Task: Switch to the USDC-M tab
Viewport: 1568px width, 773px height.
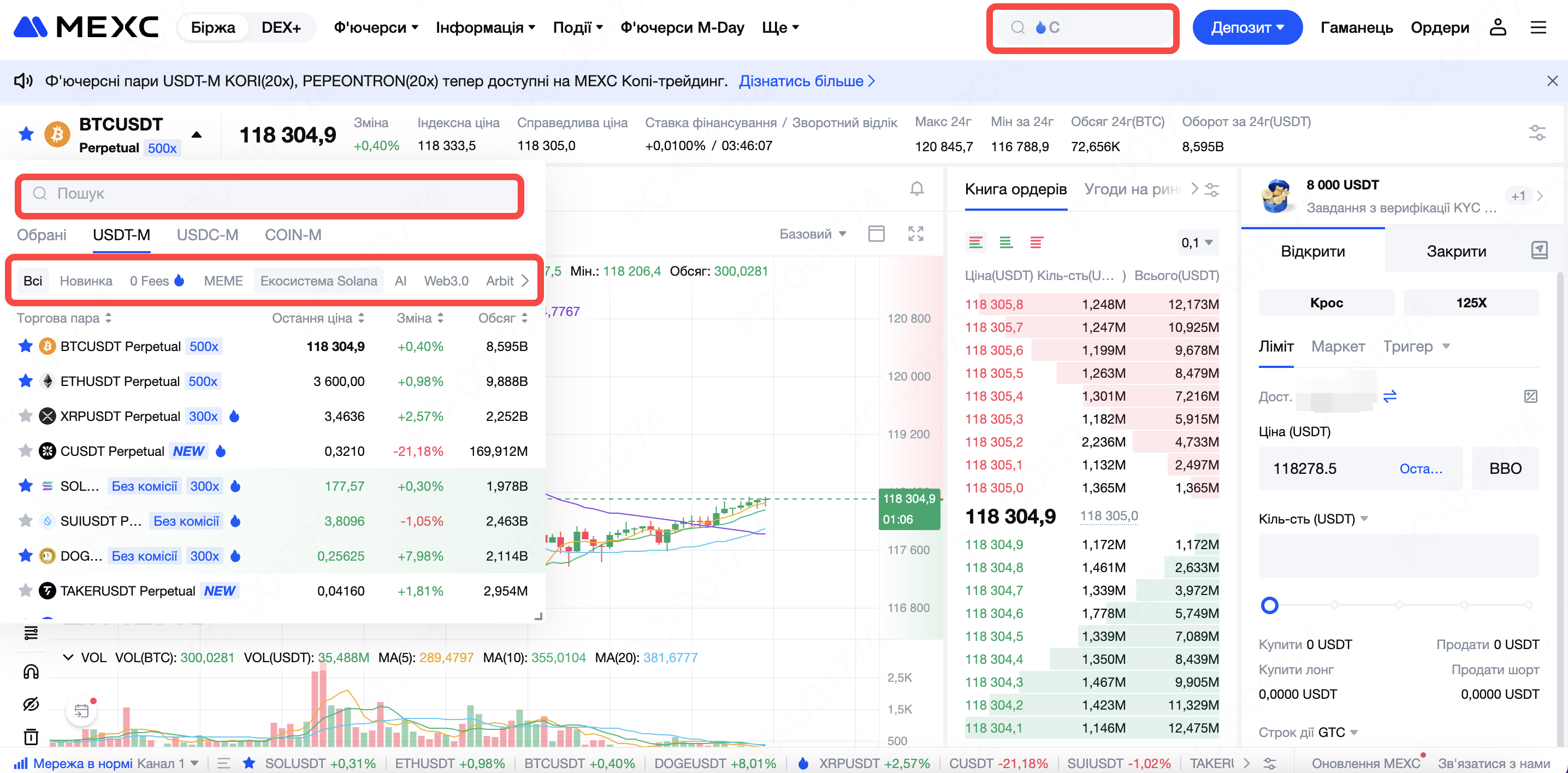Action: pos(207,235)
